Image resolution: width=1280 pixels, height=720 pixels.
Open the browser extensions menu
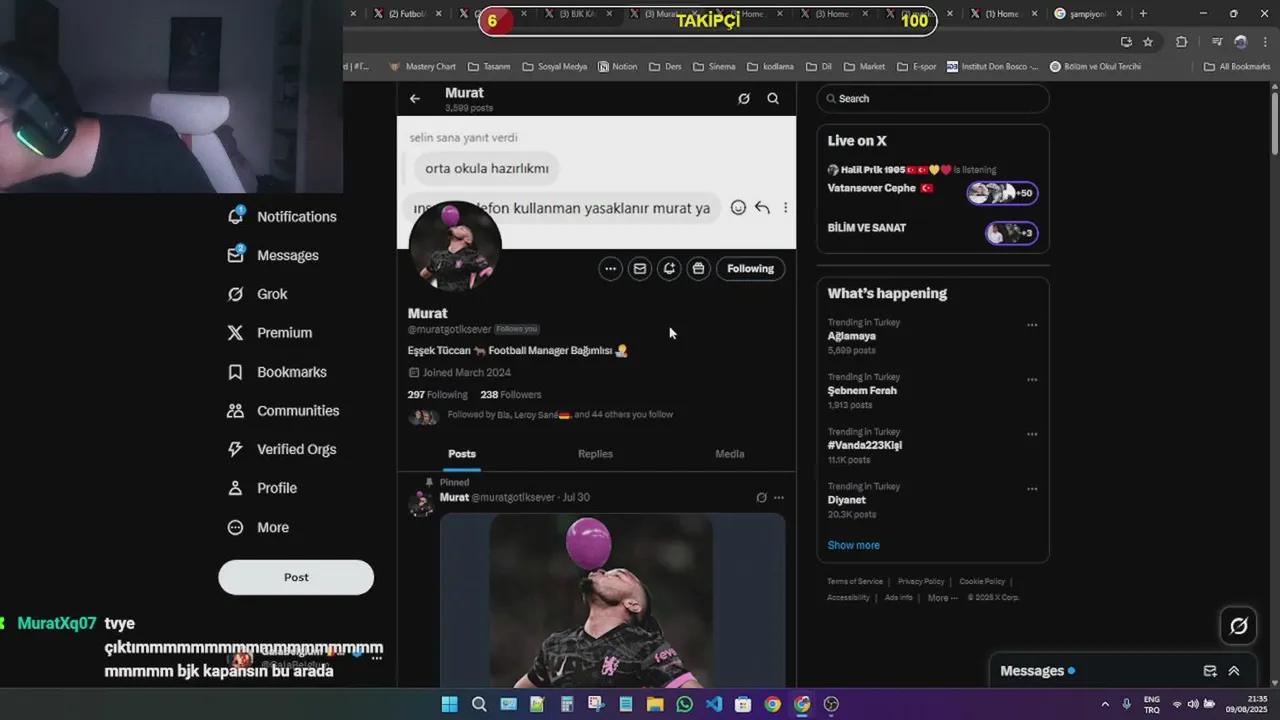tap(1181, 42)
